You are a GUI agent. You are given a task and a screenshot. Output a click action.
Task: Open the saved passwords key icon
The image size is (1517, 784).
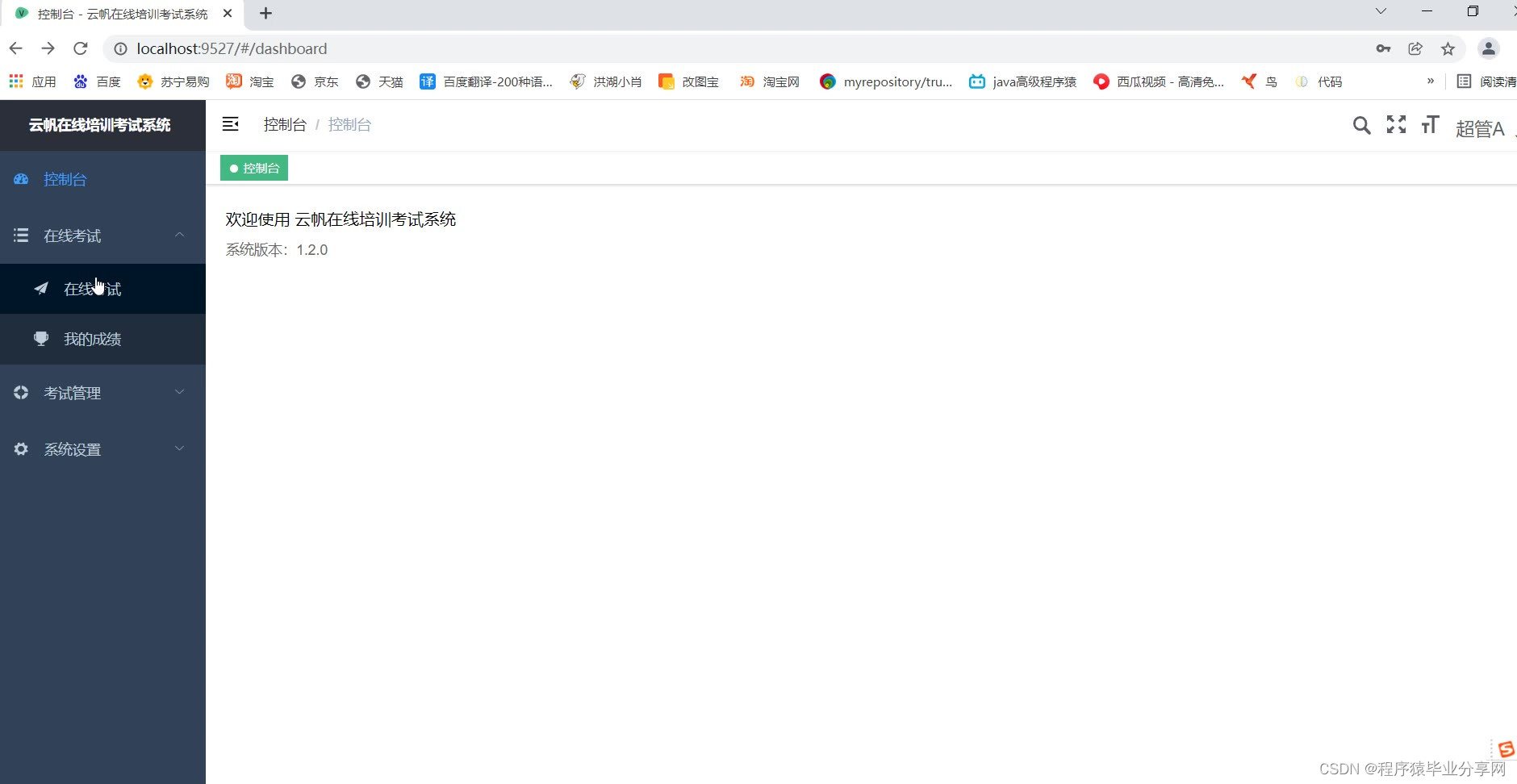coord(1383,48)
